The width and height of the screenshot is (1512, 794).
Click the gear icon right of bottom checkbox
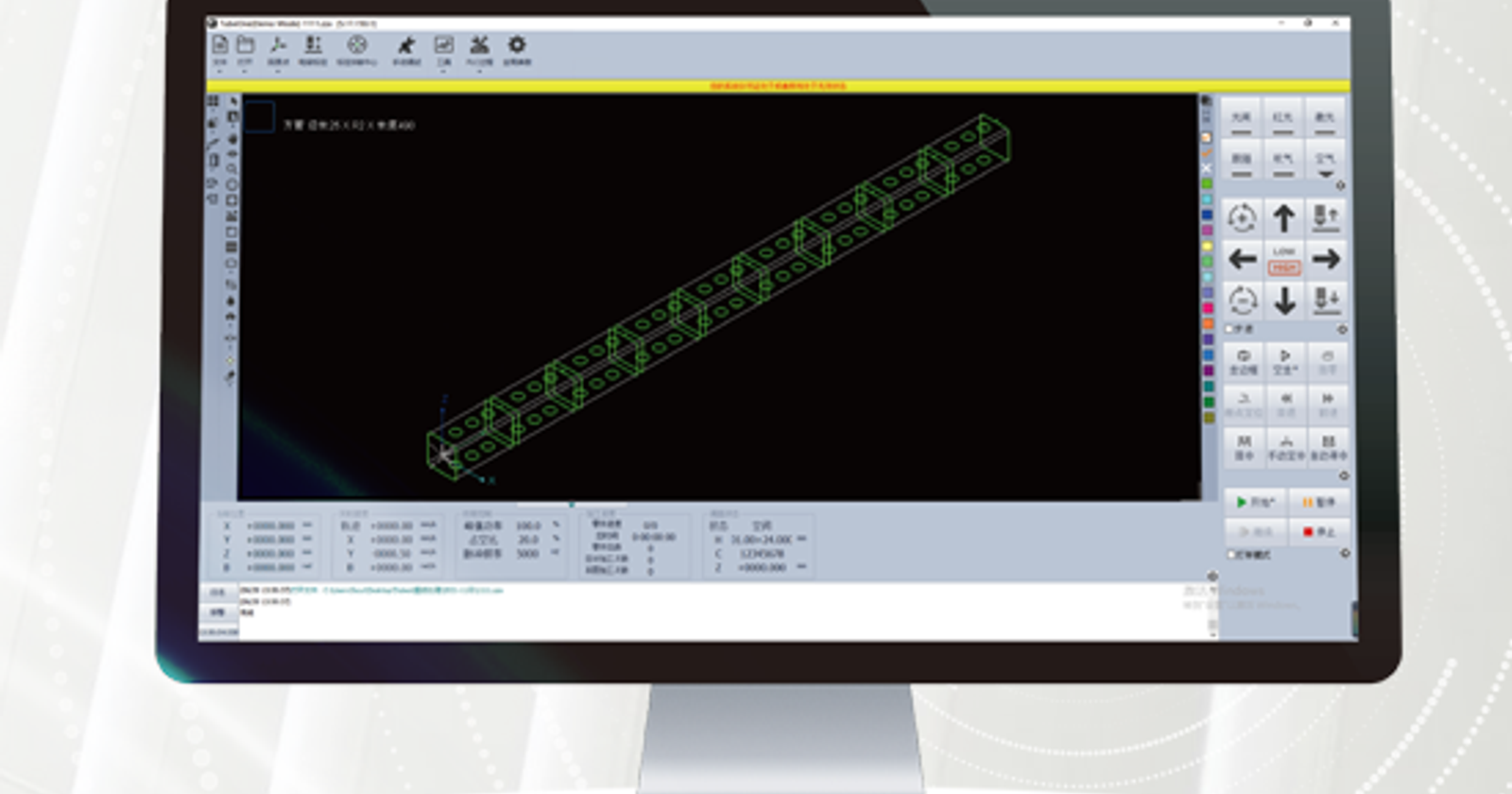point(1345,553)
